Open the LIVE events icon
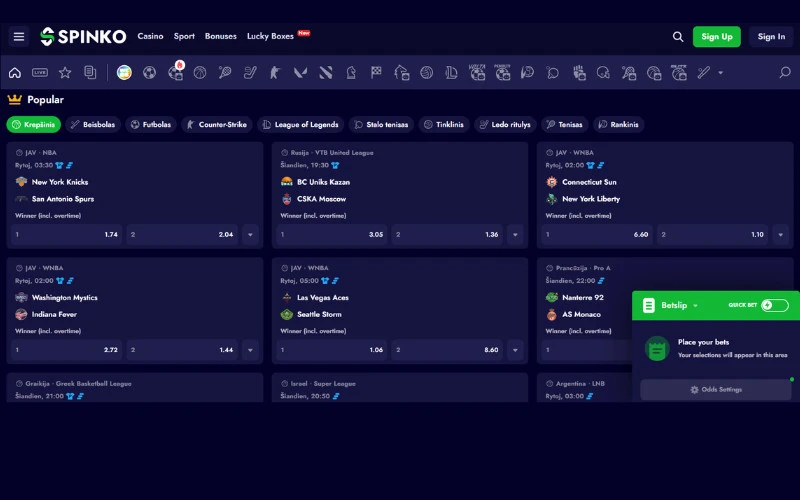Screen dimensions: 800x500 (40, 73)
